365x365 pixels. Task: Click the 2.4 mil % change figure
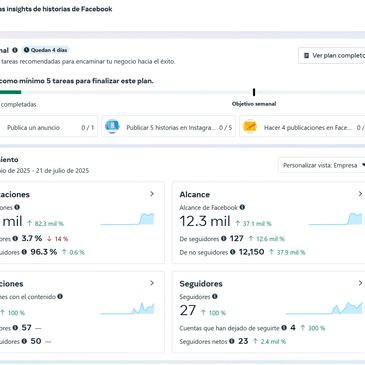click(x=269, y=341)
